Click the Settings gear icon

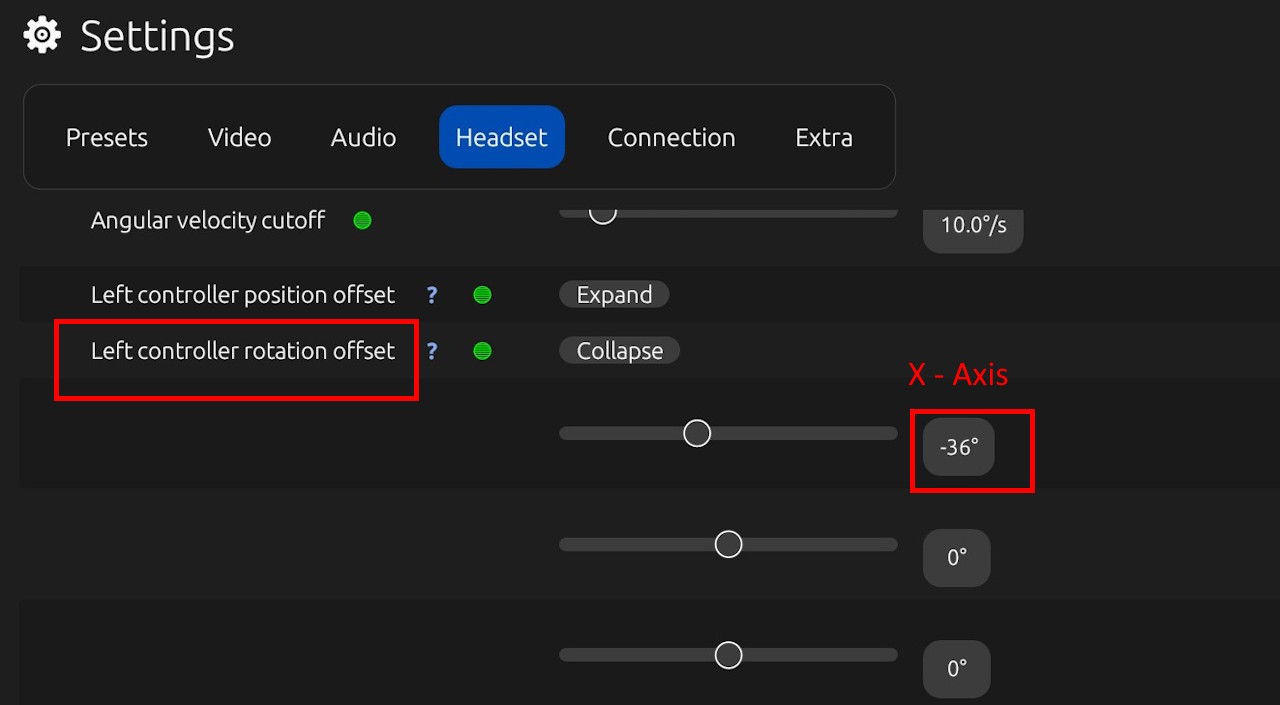point(42,35)
